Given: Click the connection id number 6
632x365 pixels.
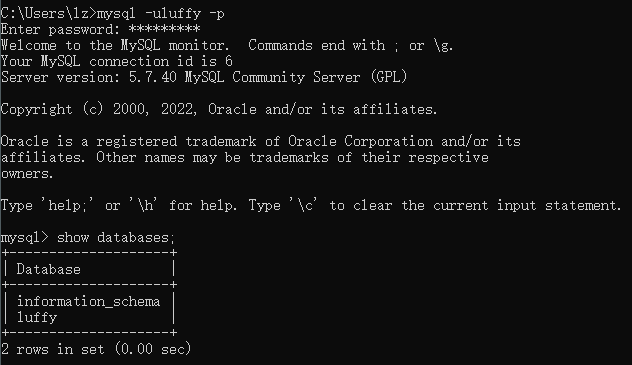Looking at the screenshot, I should pos(229,61).
